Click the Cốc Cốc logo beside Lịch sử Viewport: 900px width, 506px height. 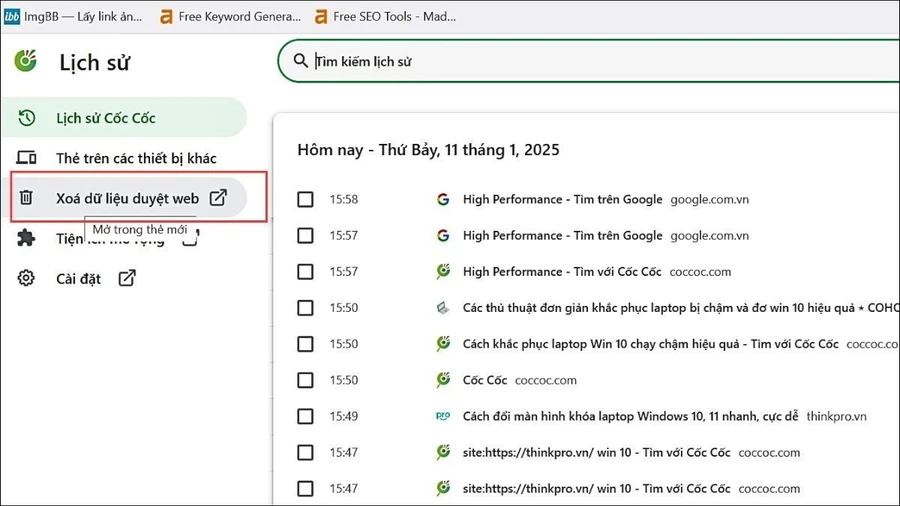(26, 61)
